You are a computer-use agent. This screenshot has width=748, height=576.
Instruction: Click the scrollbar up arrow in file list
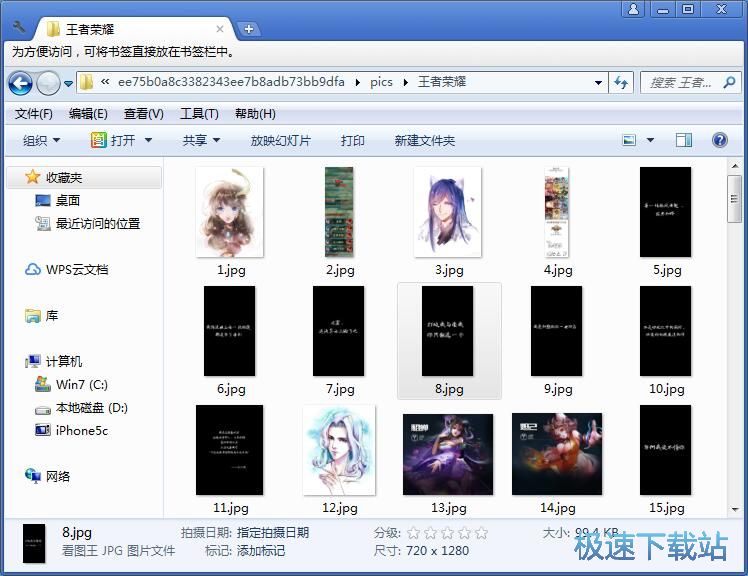[x=735, y=167]
